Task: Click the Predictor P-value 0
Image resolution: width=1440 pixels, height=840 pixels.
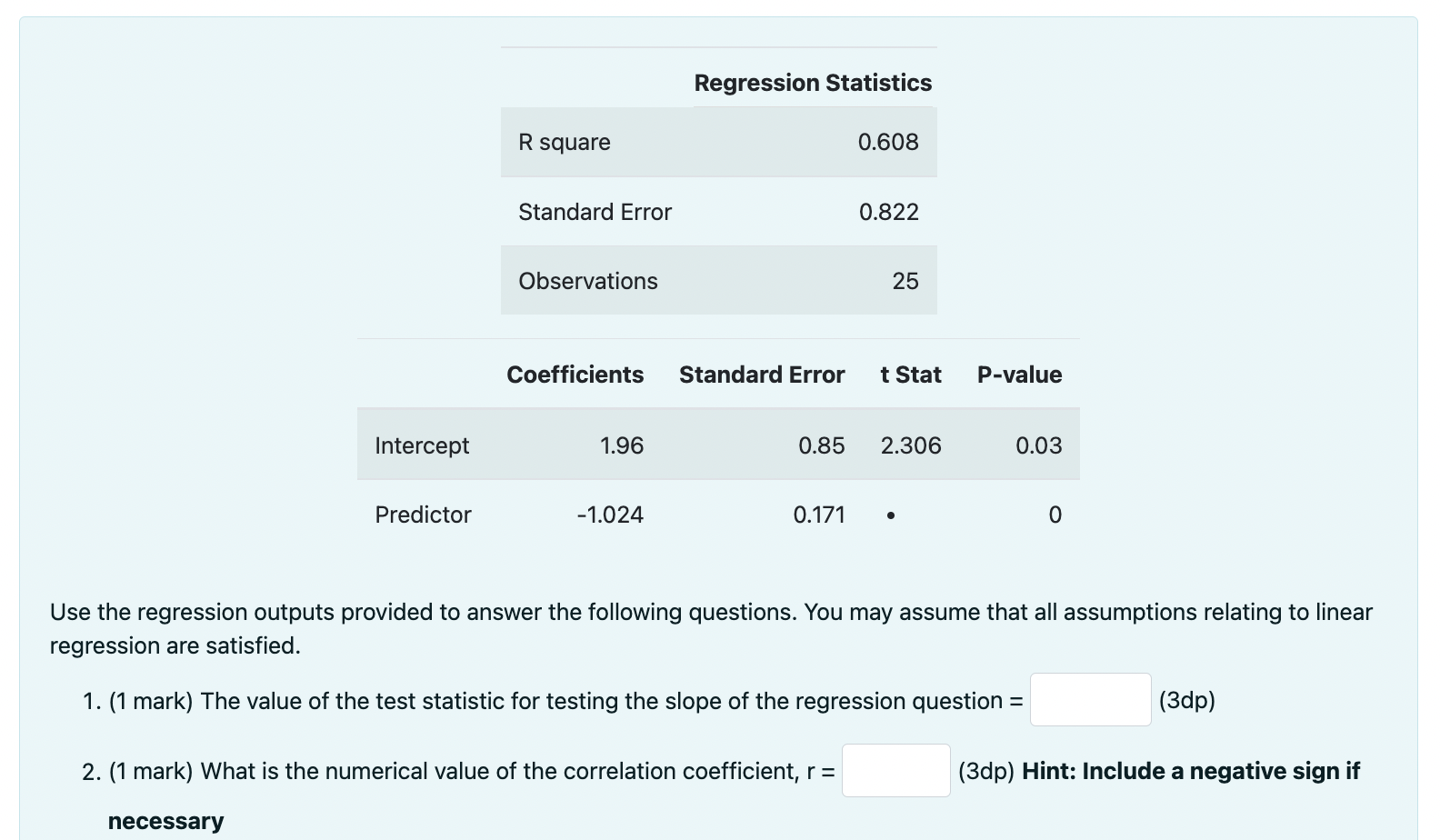Action: click(x=1055, y=515)
